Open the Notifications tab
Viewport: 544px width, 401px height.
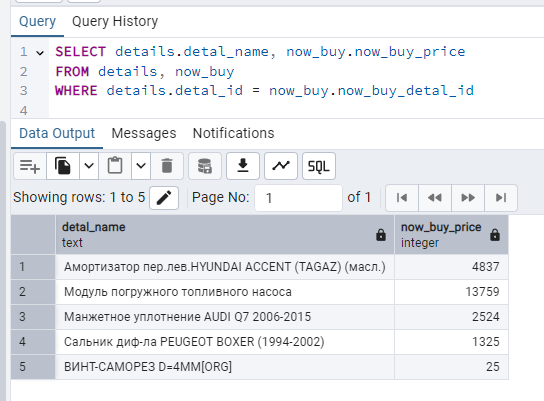[233, 133]
